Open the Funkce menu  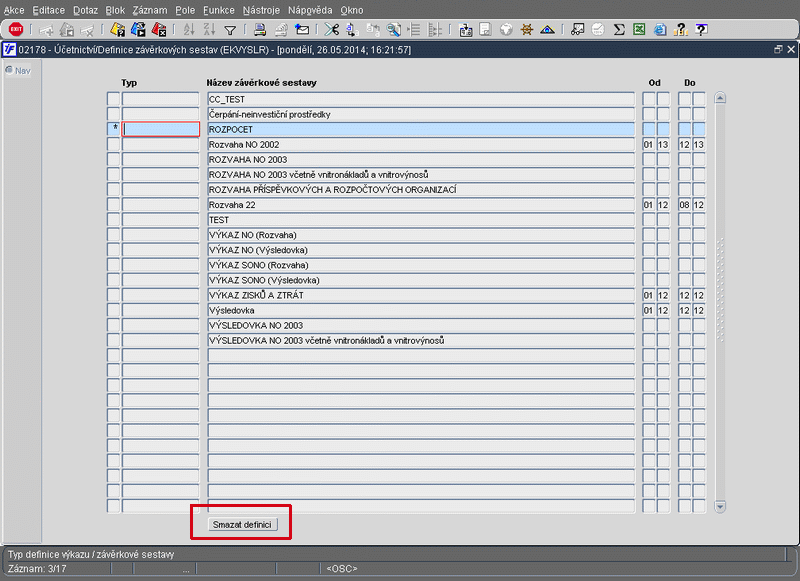coord(219,10)
